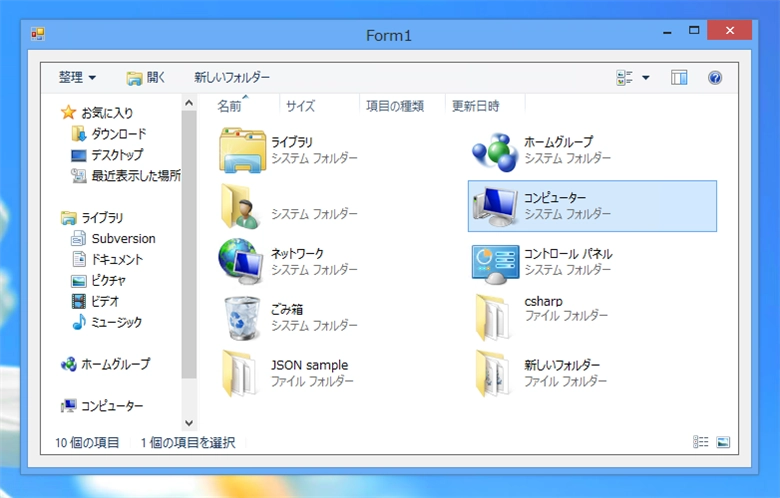This screenshot has height=498, width=780.
Task: Click the Form1 window icon
Action: coord(38,34)
